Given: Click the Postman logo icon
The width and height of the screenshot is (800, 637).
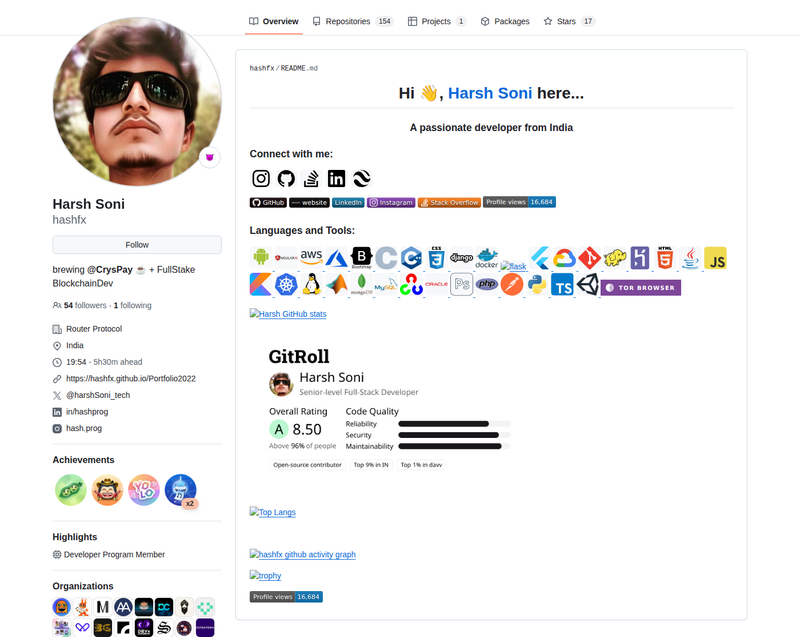Looking at the screenshot, I should tap(512, 284).
